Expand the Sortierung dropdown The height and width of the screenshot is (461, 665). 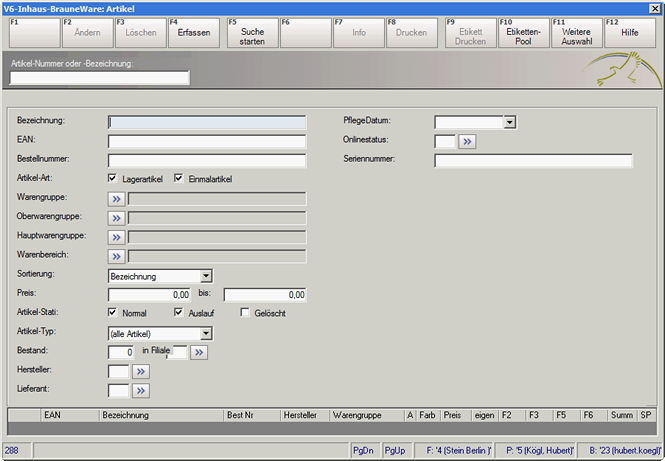[x=206, y=276]
